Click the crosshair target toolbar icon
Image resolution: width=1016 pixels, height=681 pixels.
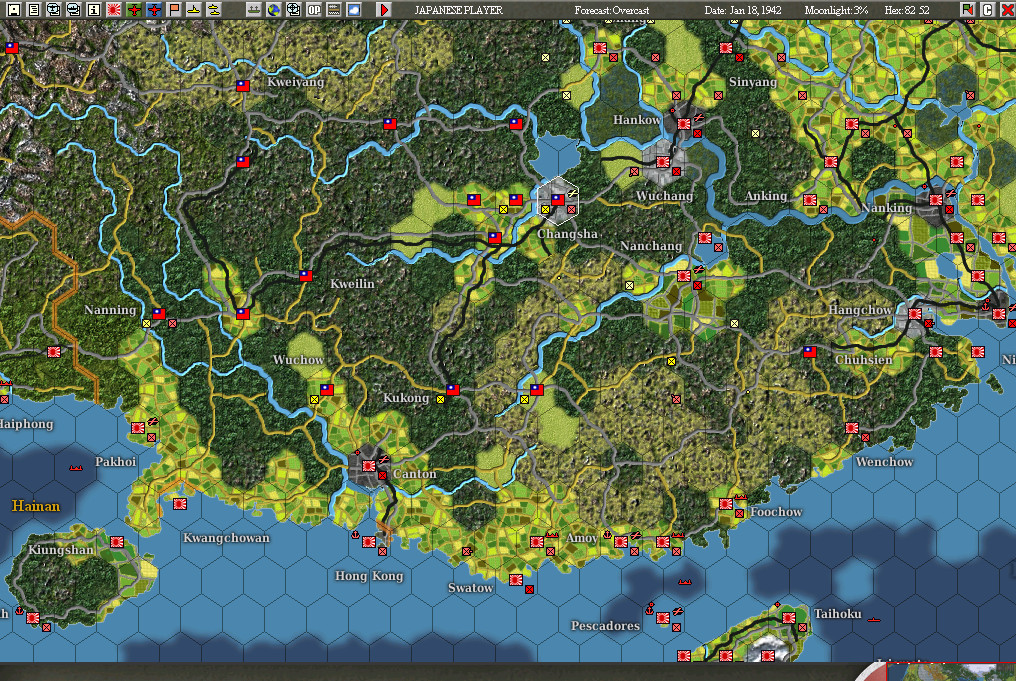(x=294, y=10)
